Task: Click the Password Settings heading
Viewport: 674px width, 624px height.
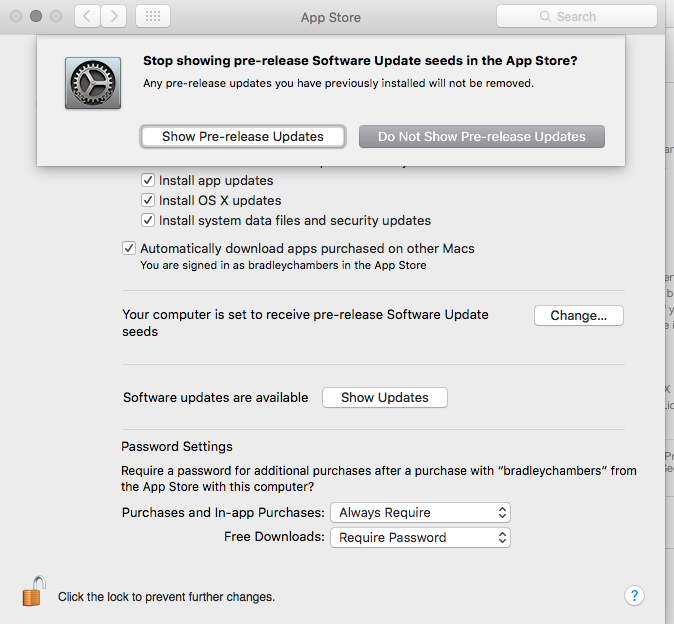Action: 177,447
